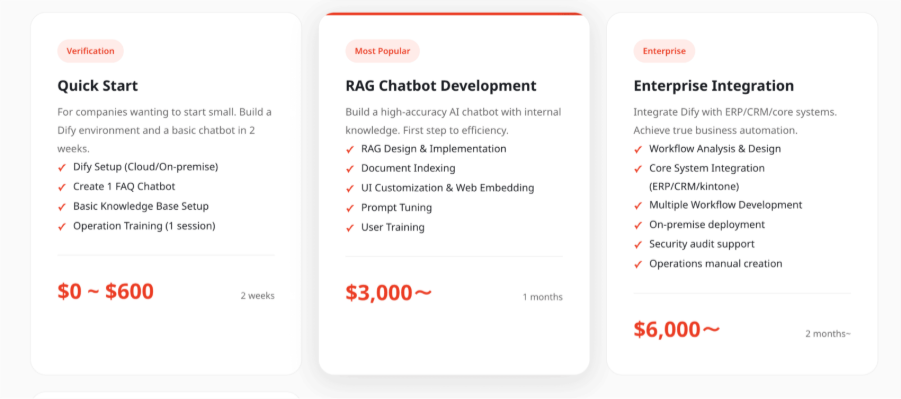
Task: Click the checkmark next to Security audit support
Action: pyautogui.click(x=638, y=245)
